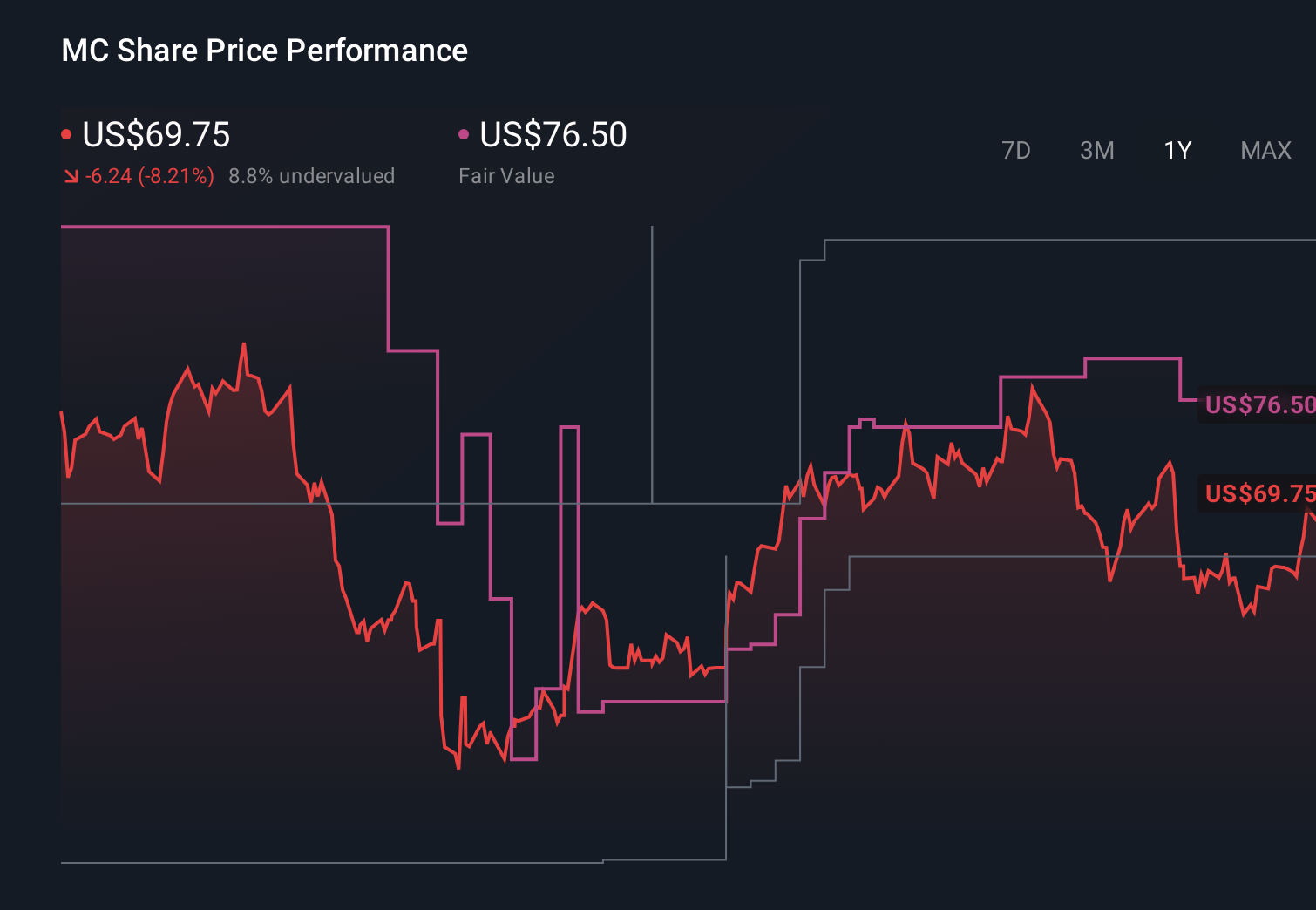The width and height of the screenshot is (1316, 910).
Task: Select the 1Y time range
Action: (x=1176, y=150)
